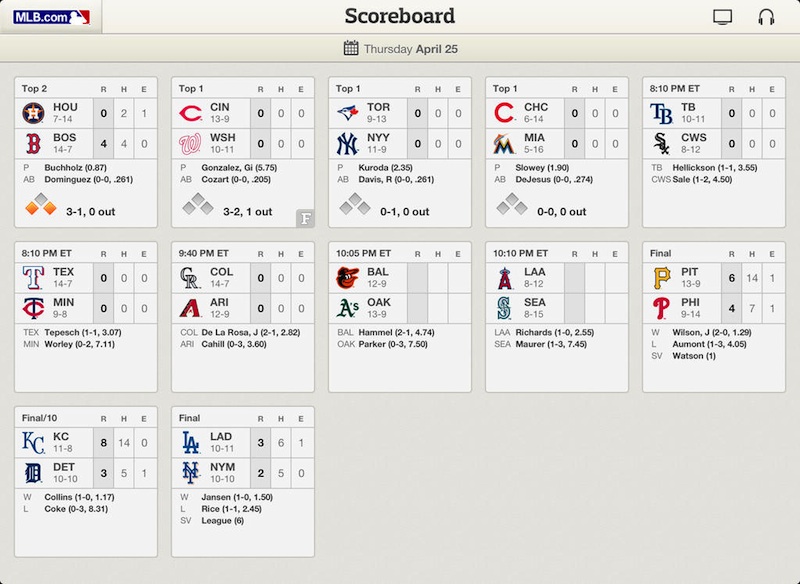The height and width of the screenshot is (584, 800).
Task: Click SEA starter Maurer (1-3, 7.45)
Action: (551, 344)
